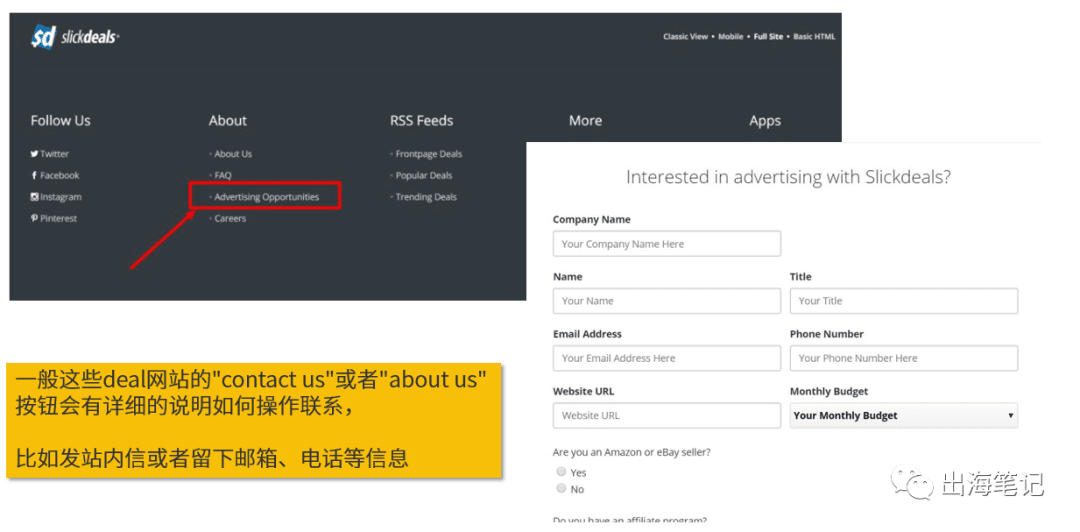1080x532 pixels.
Task: Click Advertising Opportunities link
Action: tap(267, 196)
